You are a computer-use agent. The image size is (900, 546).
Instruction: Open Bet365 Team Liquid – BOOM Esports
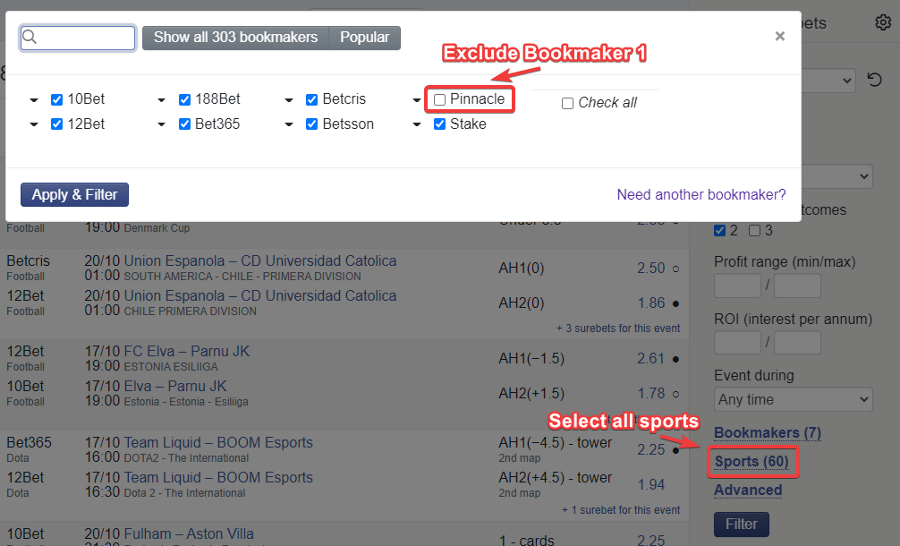pos(218,443)
